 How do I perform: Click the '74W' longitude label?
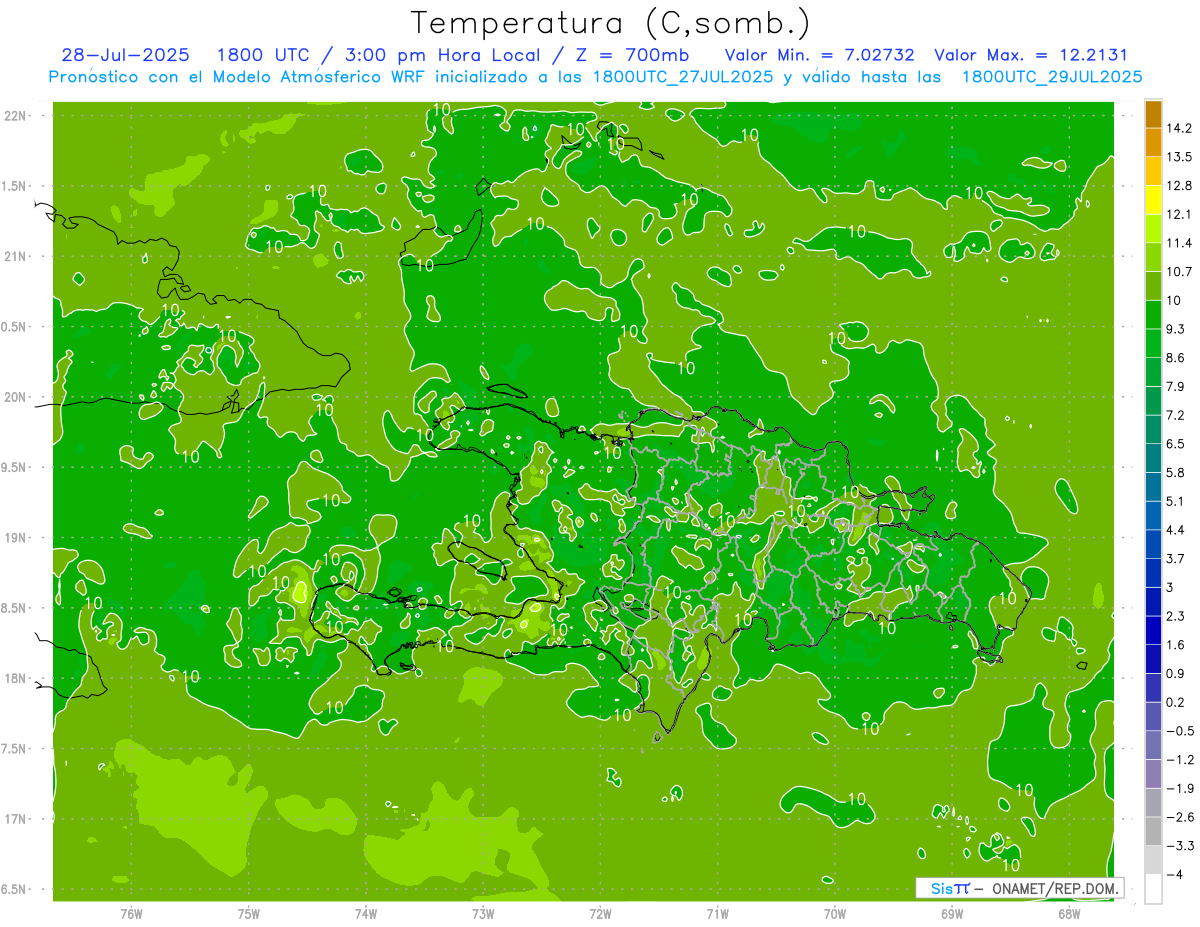tap(366, 913)
